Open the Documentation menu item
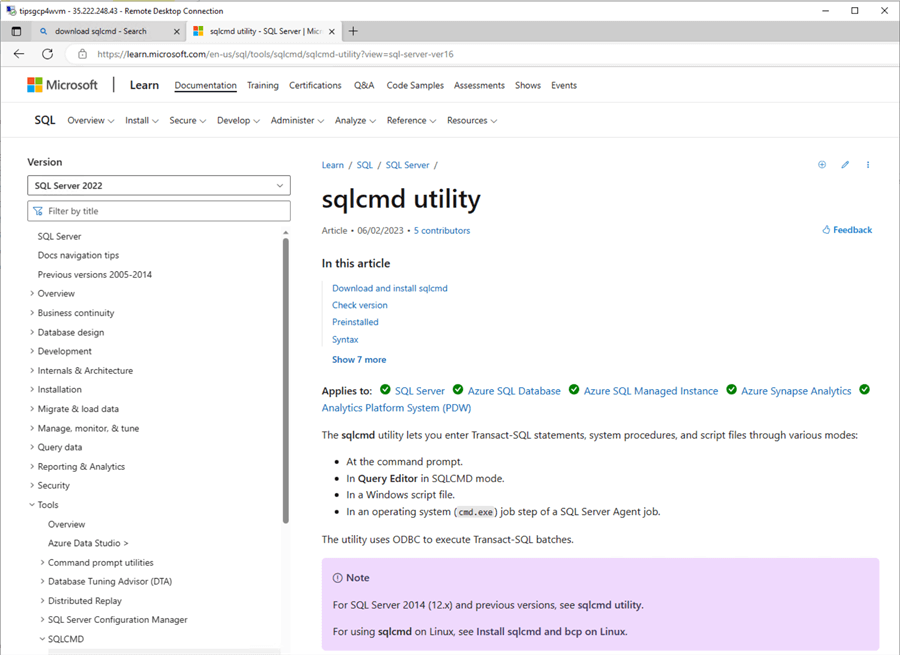This screenshot has width=900, height=655. [x=205, y=85]
